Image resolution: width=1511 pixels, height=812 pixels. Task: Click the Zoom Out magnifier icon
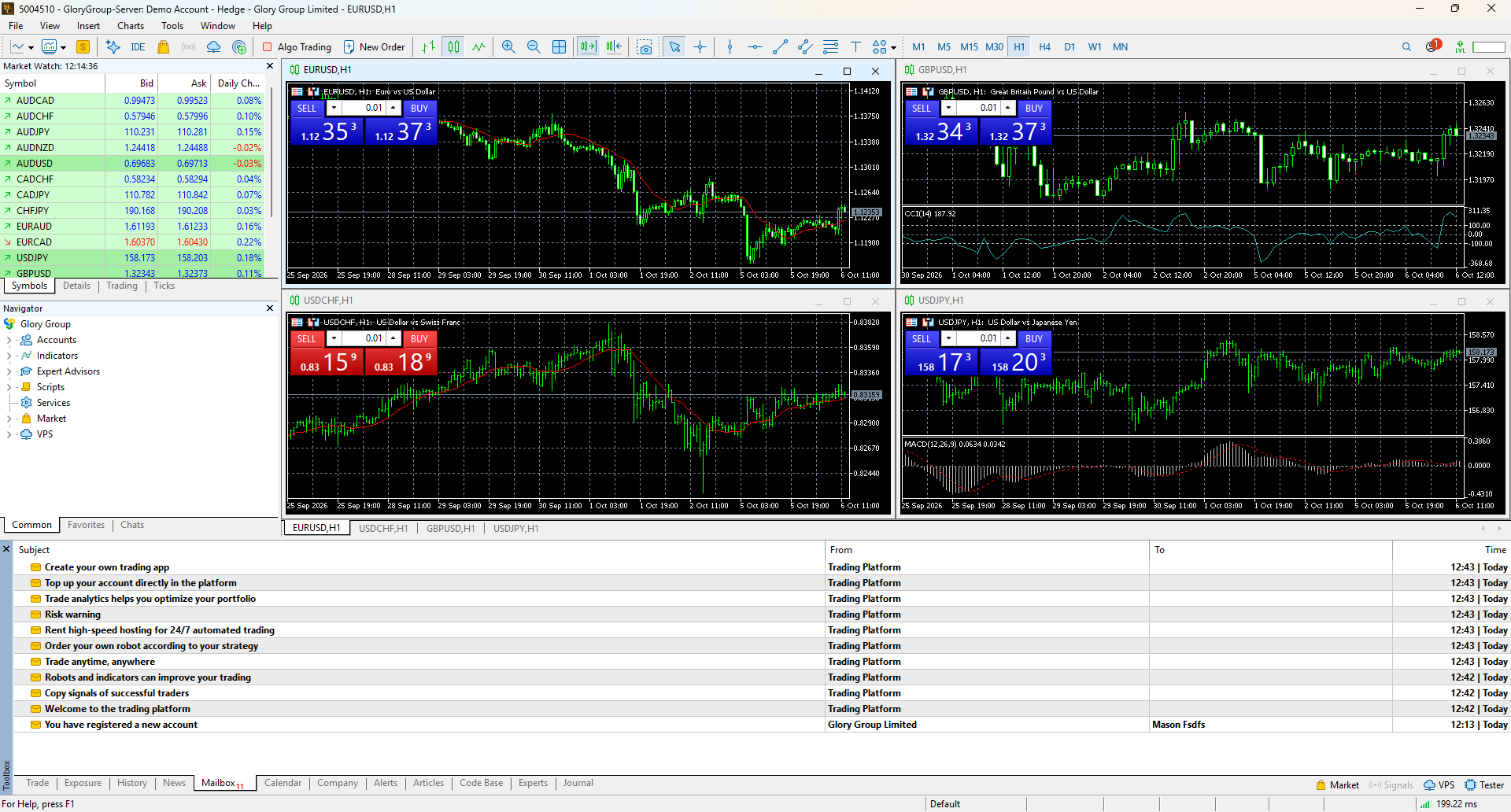point(534,47)
